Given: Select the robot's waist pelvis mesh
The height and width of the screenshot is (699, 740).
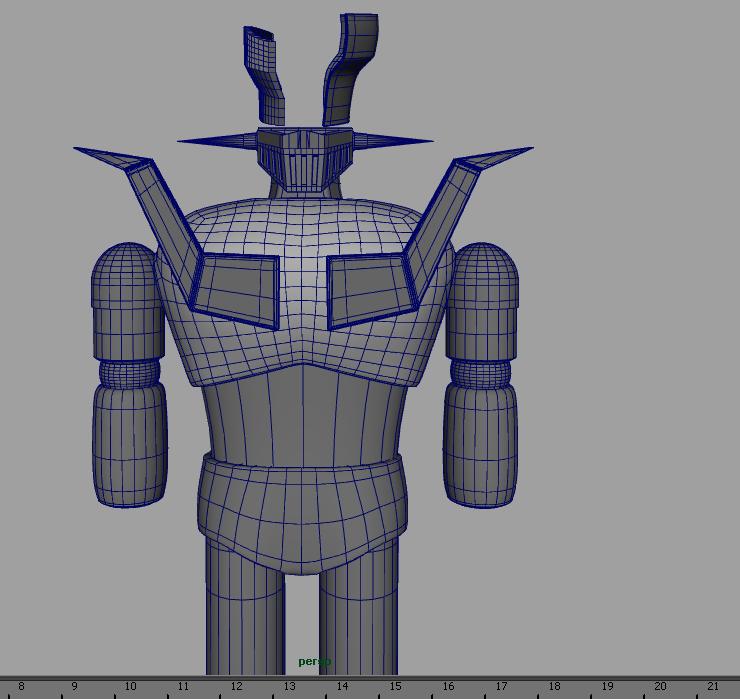Looking at the screenshot, I should (x=302, y=512).
